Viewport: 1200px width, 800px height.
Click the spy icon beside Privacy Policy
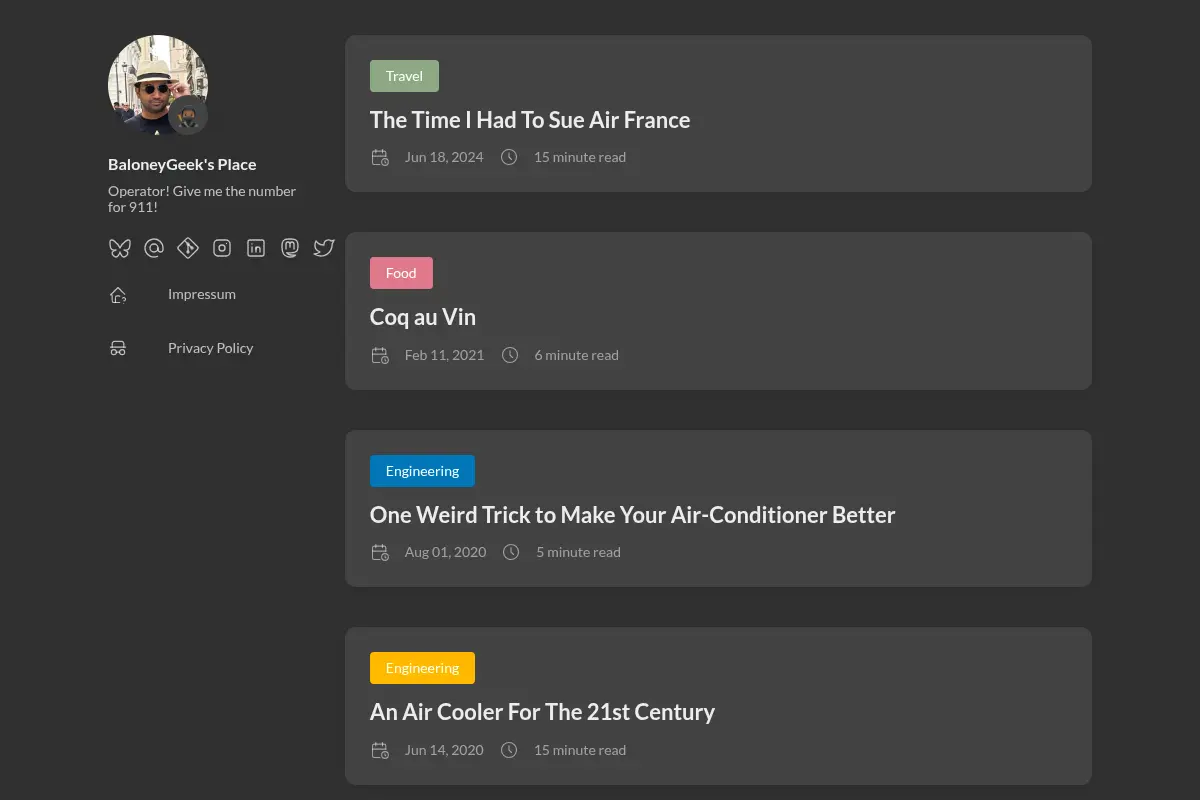[x=118, y=348]
